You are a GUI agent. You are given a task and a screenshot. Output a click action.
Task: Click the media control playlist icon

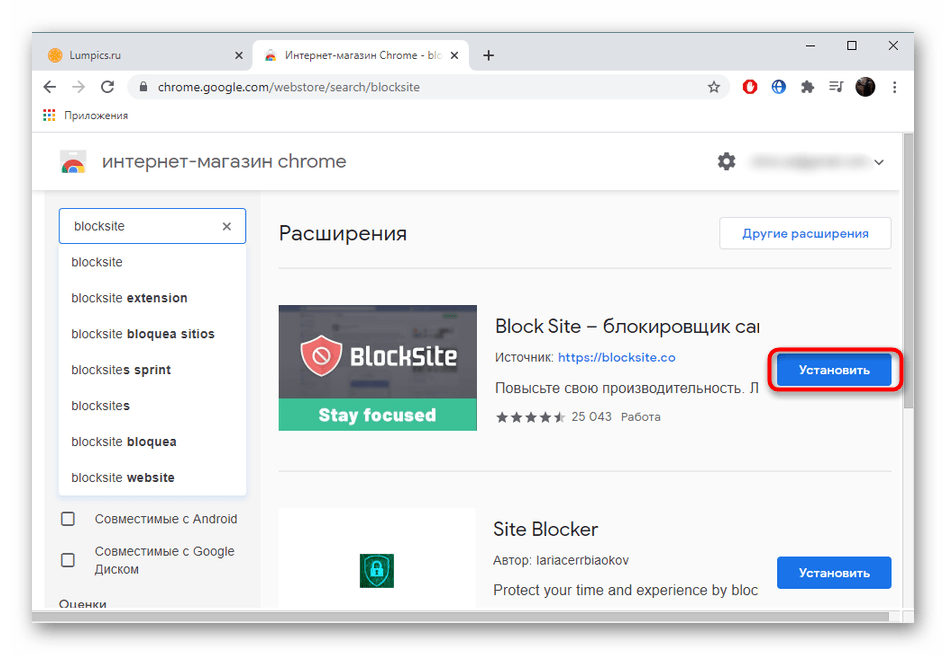(836, 87)
